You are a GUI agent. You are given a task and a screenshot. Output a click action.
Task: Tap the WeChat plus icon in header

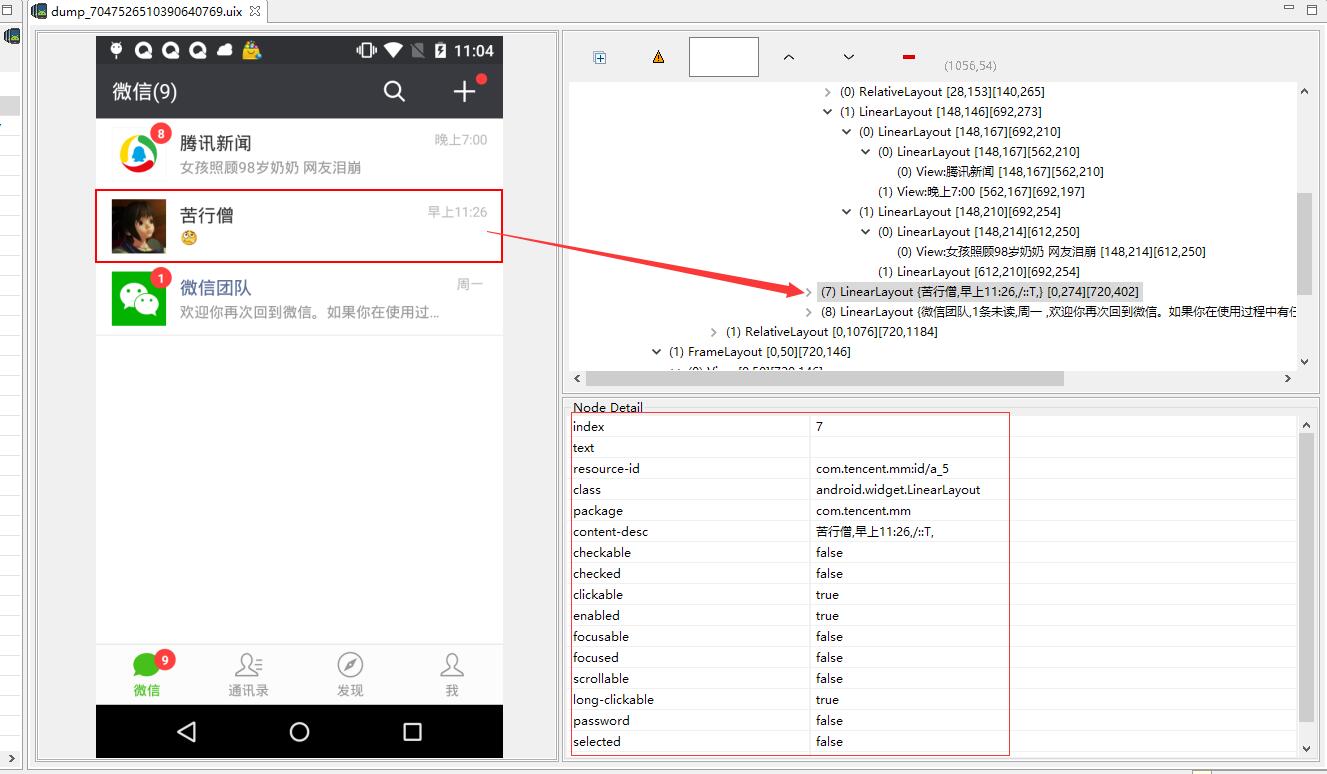coord(465,91)
